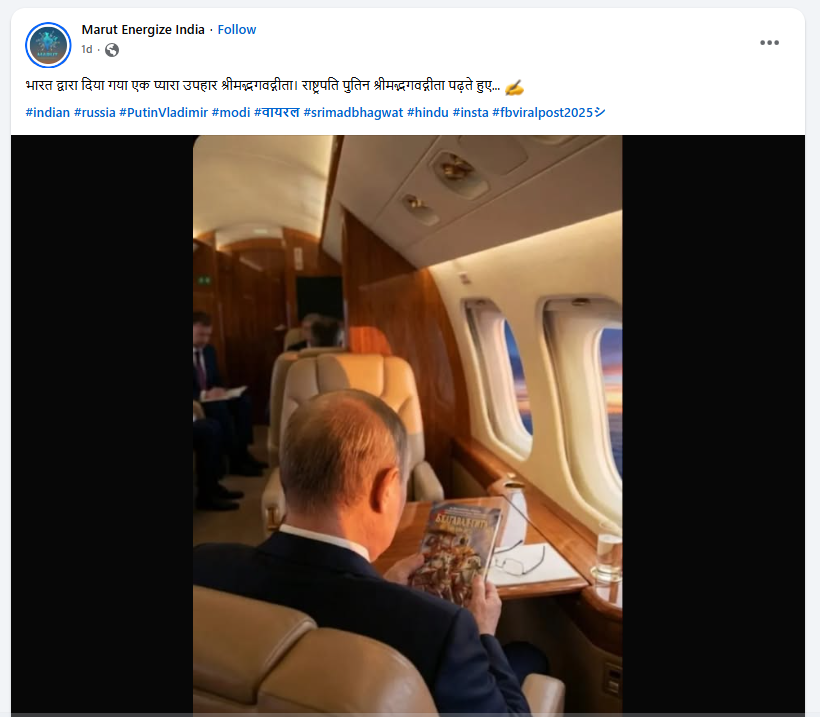Open the #fbviralpost2025 hashtag
The image size is (820, 717).
[548, 112]
